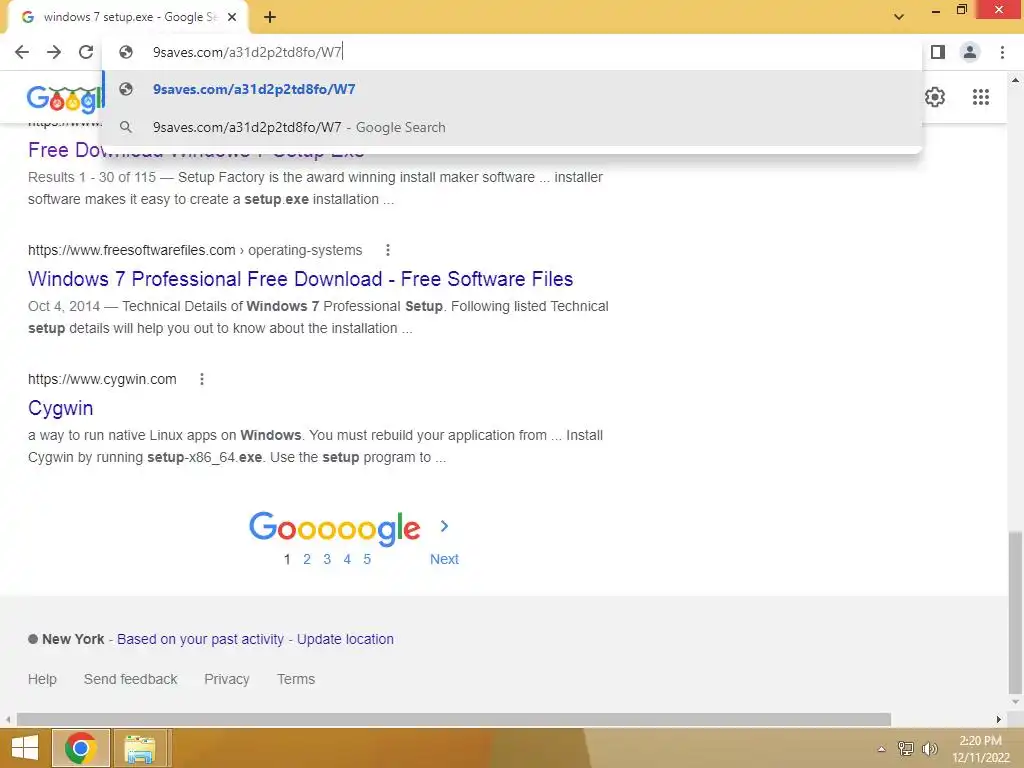Click the horizontal scrollbar left arrow
Viewport: 1024px width, 768px height.
tap(8, 720)
